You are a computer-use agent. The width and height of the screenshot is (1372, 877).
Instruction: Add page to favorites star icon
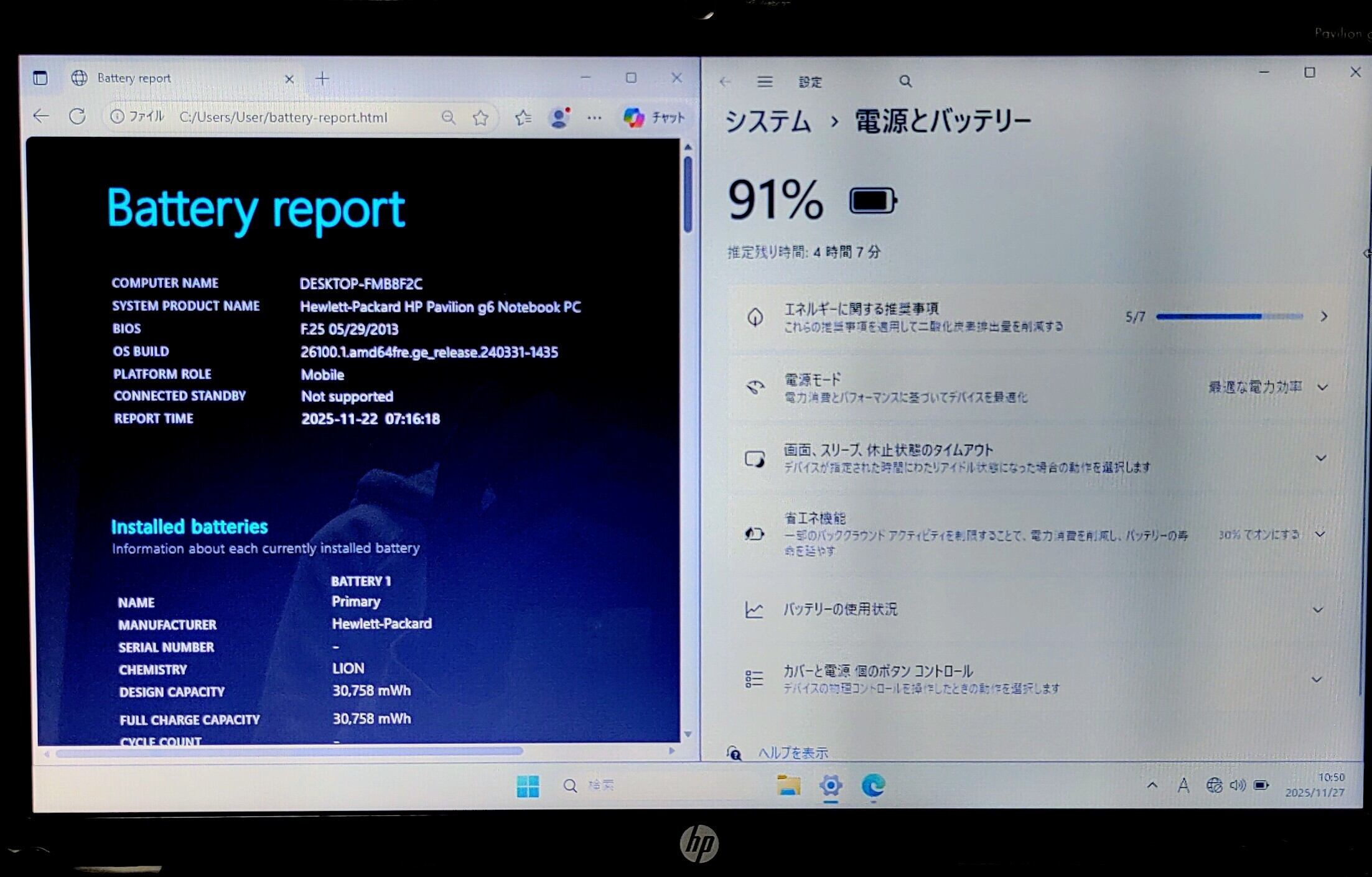coord(480,118)
